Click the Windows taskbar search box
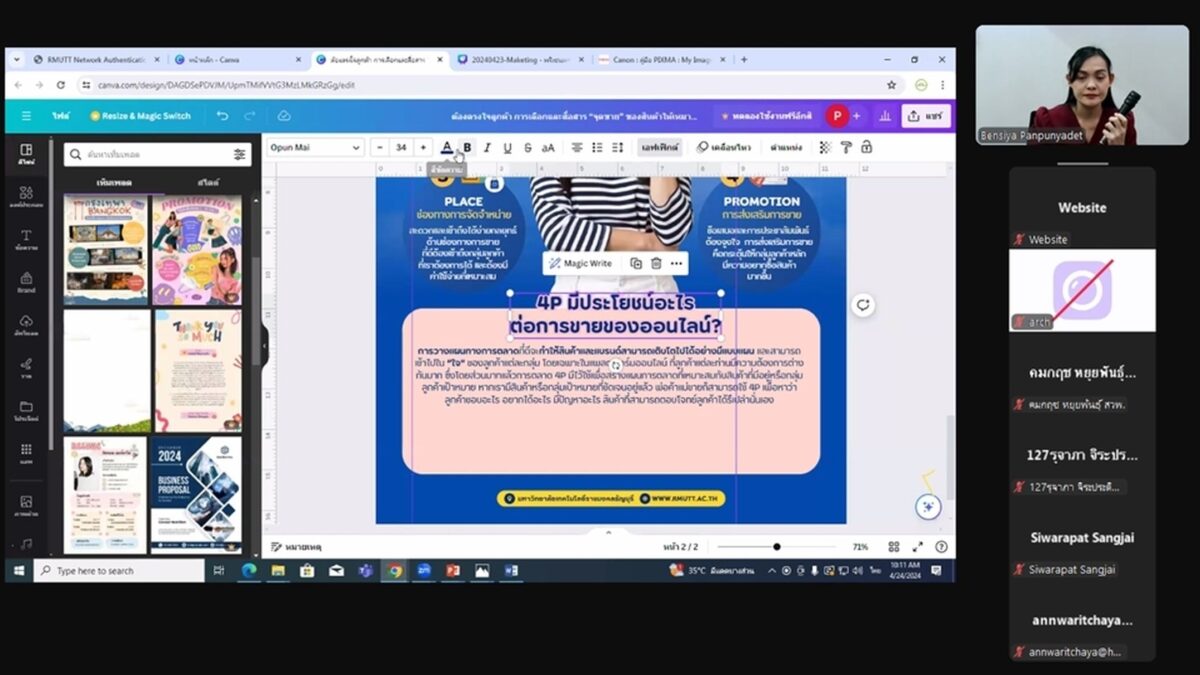 pos(118,571)
